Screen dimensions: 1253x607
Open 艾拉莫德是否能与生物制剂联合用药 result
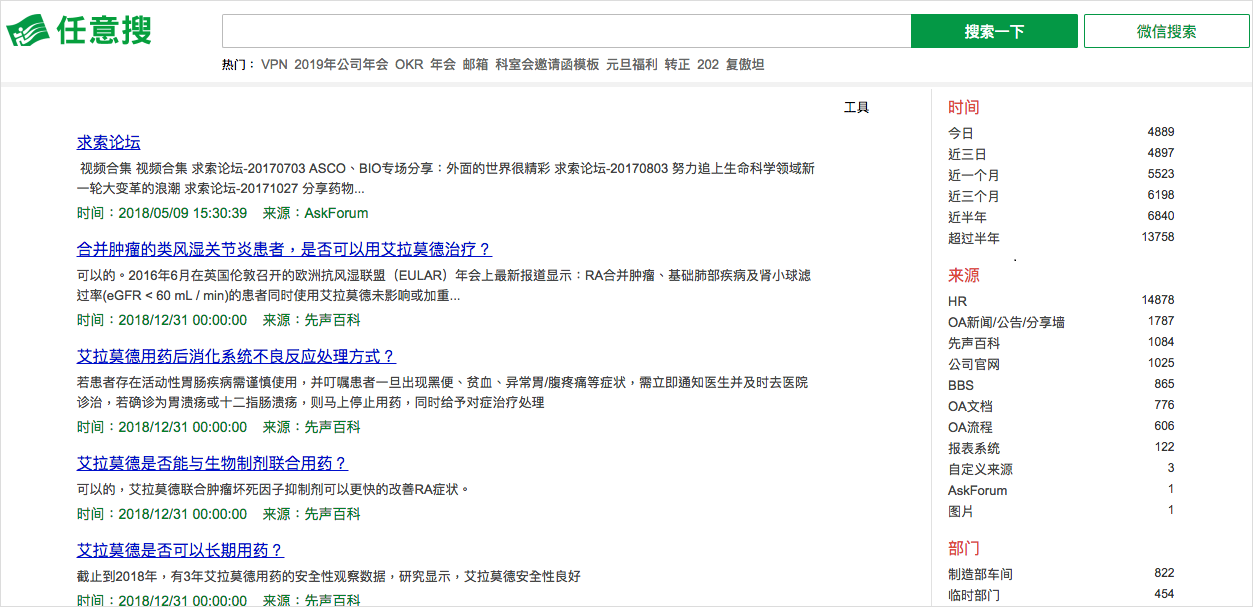tap(212, 463)
